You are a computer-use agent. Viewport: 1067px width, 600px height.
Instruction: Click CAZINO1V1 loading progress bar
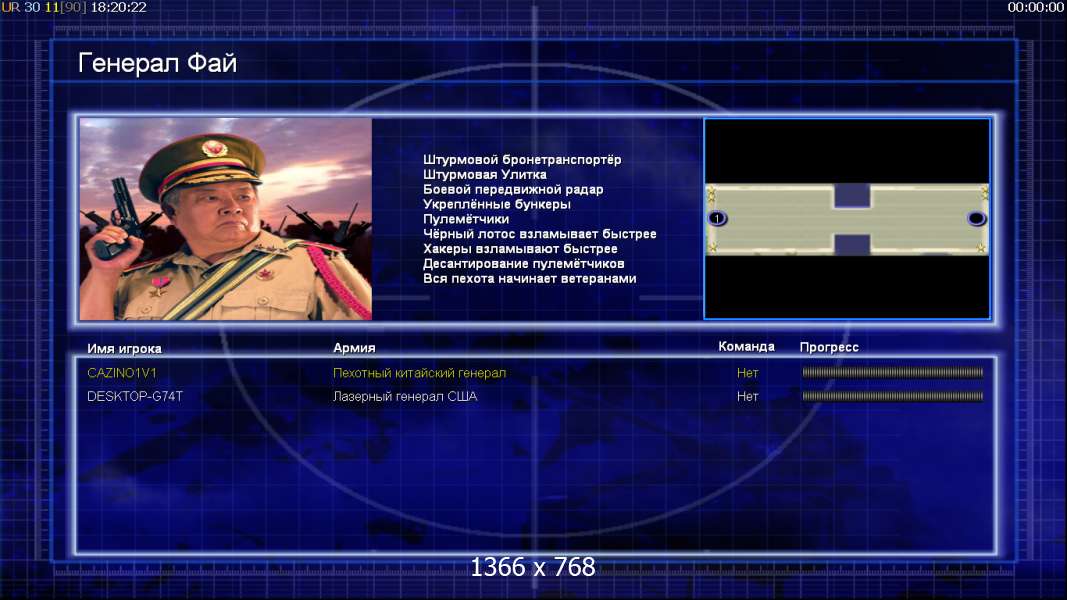pos(892,372)
